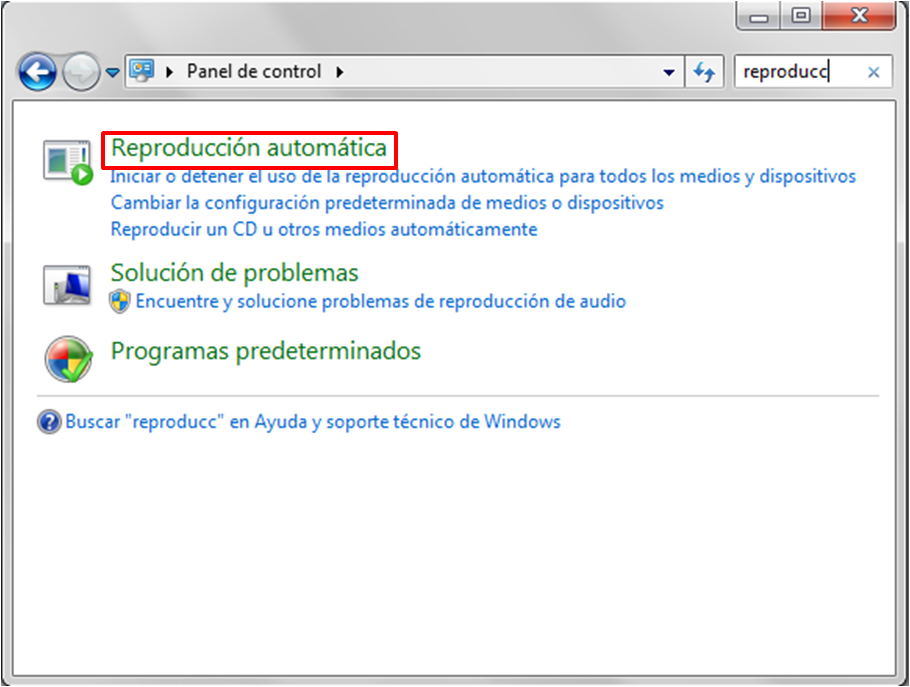Viewport: 910px width, 687px height.
Task: Click the Solución de problemas icon
Action: pos(67,285)
